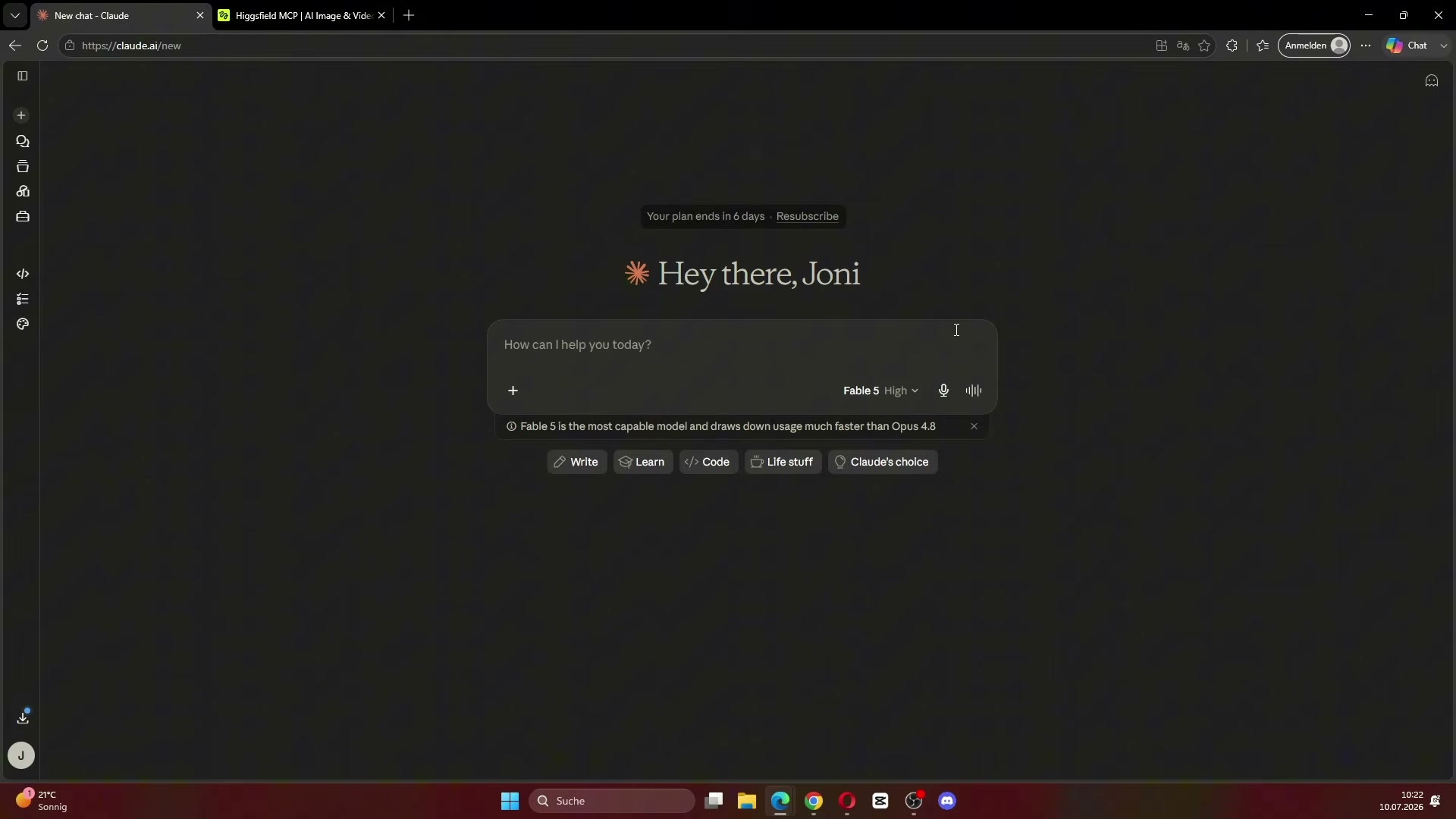Open the weather widget showing 21°C Sonnig
This screenshot has width=1456, height=819.
pyautogui.click(x=42, y=801)
